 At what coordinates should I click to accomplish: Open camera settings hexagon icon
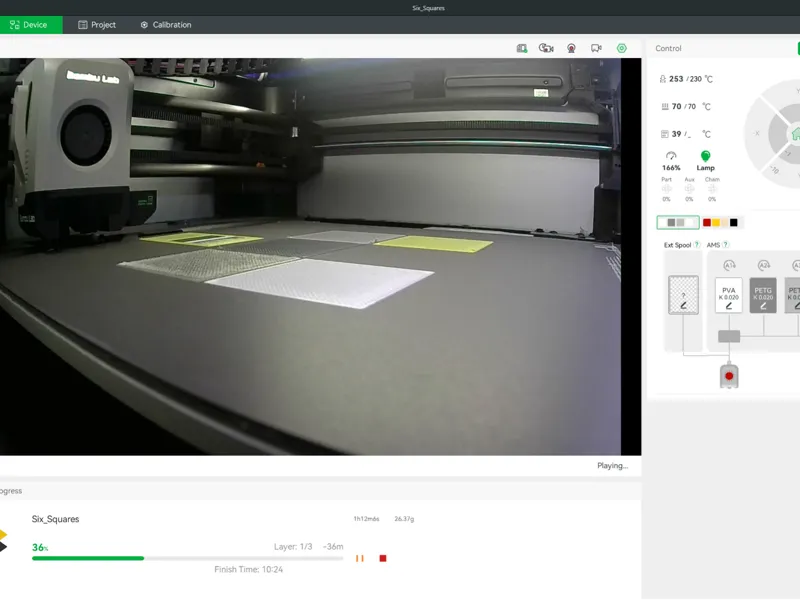(x=621, y=48)
